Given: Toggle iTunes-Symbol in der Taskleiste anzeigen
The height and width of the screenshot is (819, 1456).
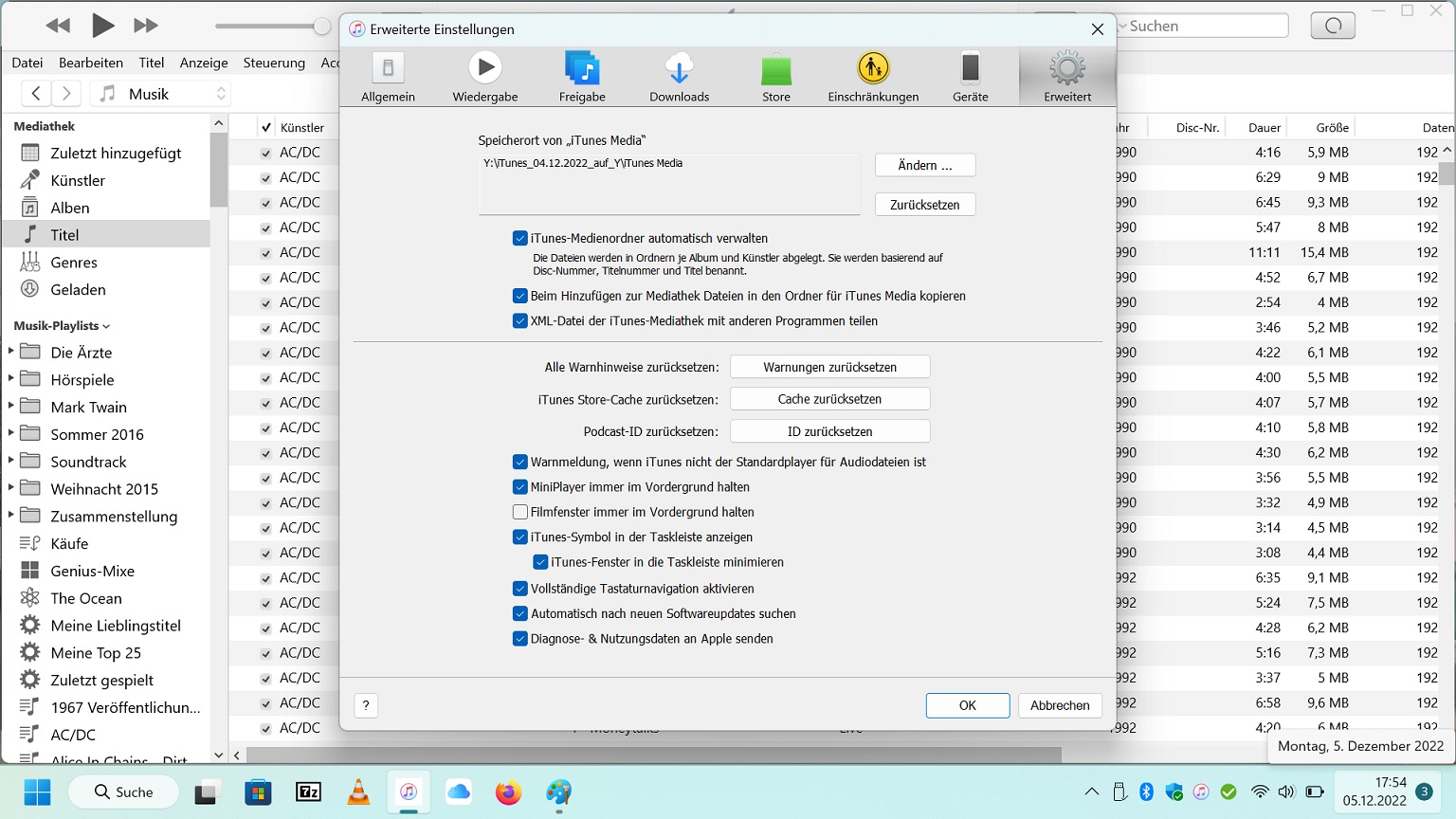Looking at the screenshot, I should [519, 537].
